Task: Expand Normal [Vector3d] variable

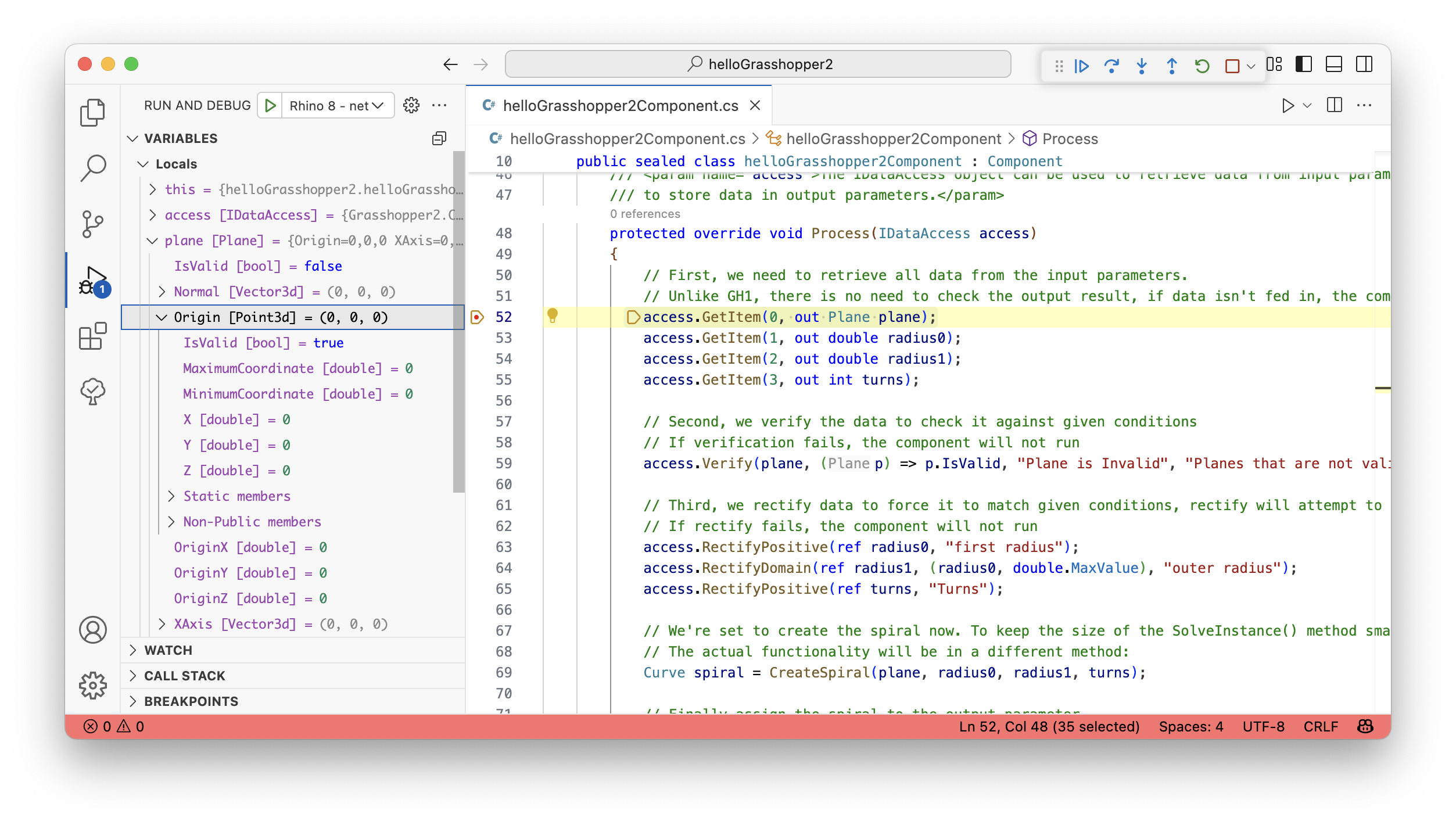Action: click(x=162, y=292)
